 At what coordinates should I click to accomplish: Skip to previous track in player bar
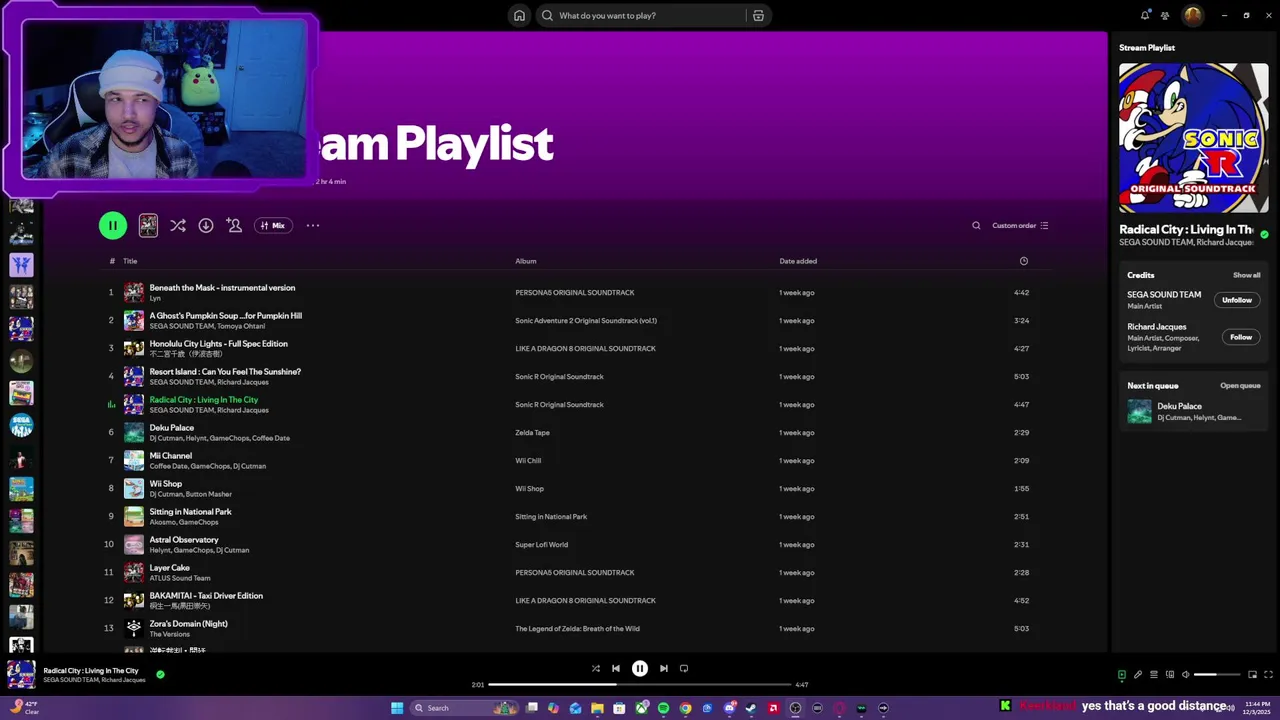point(616,669)
